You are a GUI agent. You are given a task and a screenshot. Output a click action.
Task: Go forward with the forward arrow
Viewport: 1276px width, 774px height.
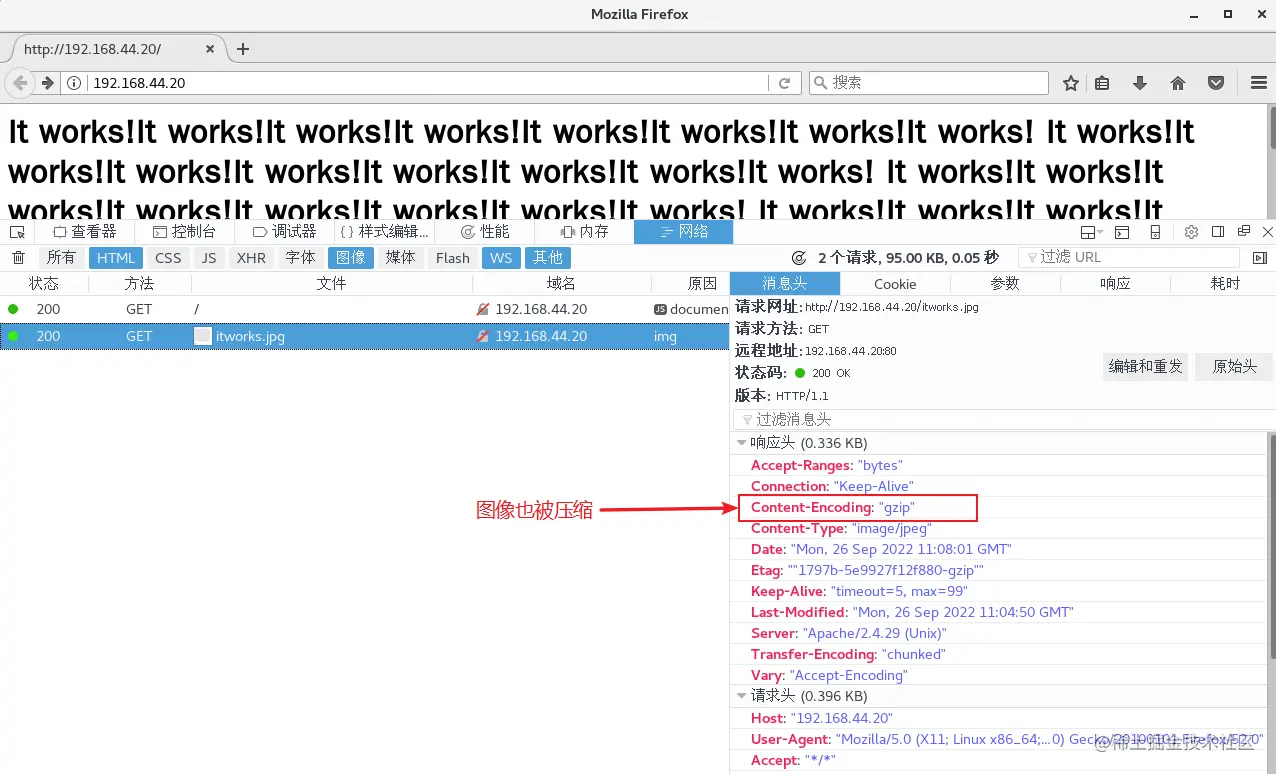click(47, 83)
